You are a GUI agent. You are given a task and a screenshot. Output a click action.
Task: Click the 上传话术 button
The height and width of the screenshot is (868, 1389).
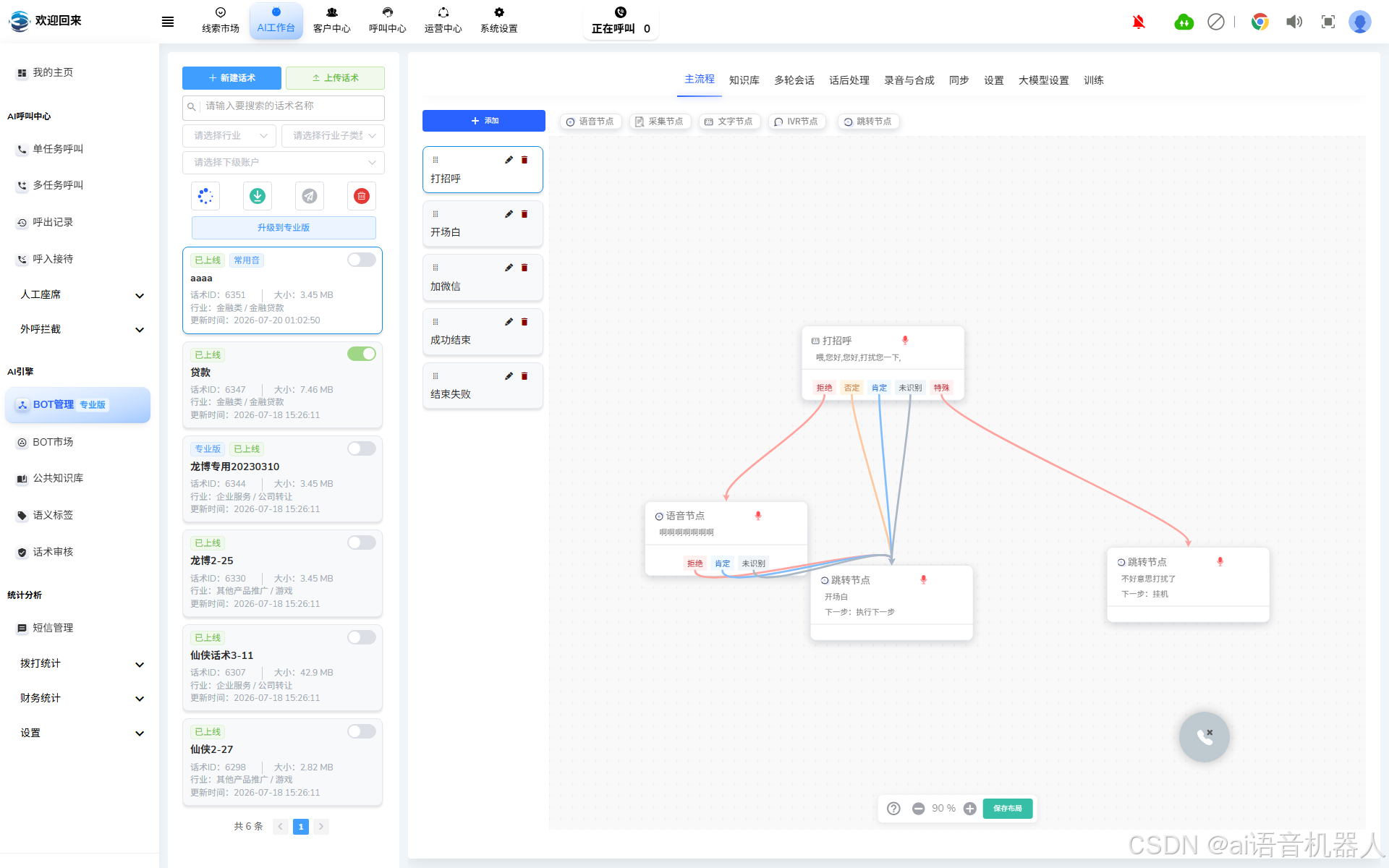click(x=335, y=78)
